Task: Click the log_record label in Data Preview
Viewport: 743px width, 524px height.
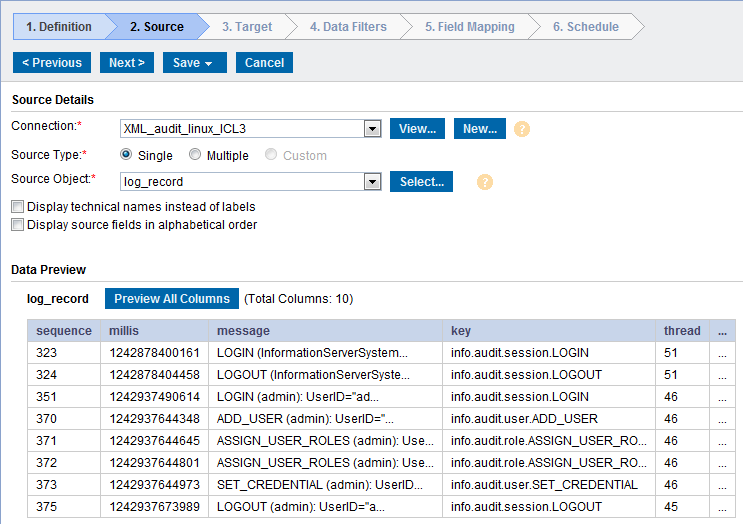Action: pyautogui.click(x=58, y=299)
